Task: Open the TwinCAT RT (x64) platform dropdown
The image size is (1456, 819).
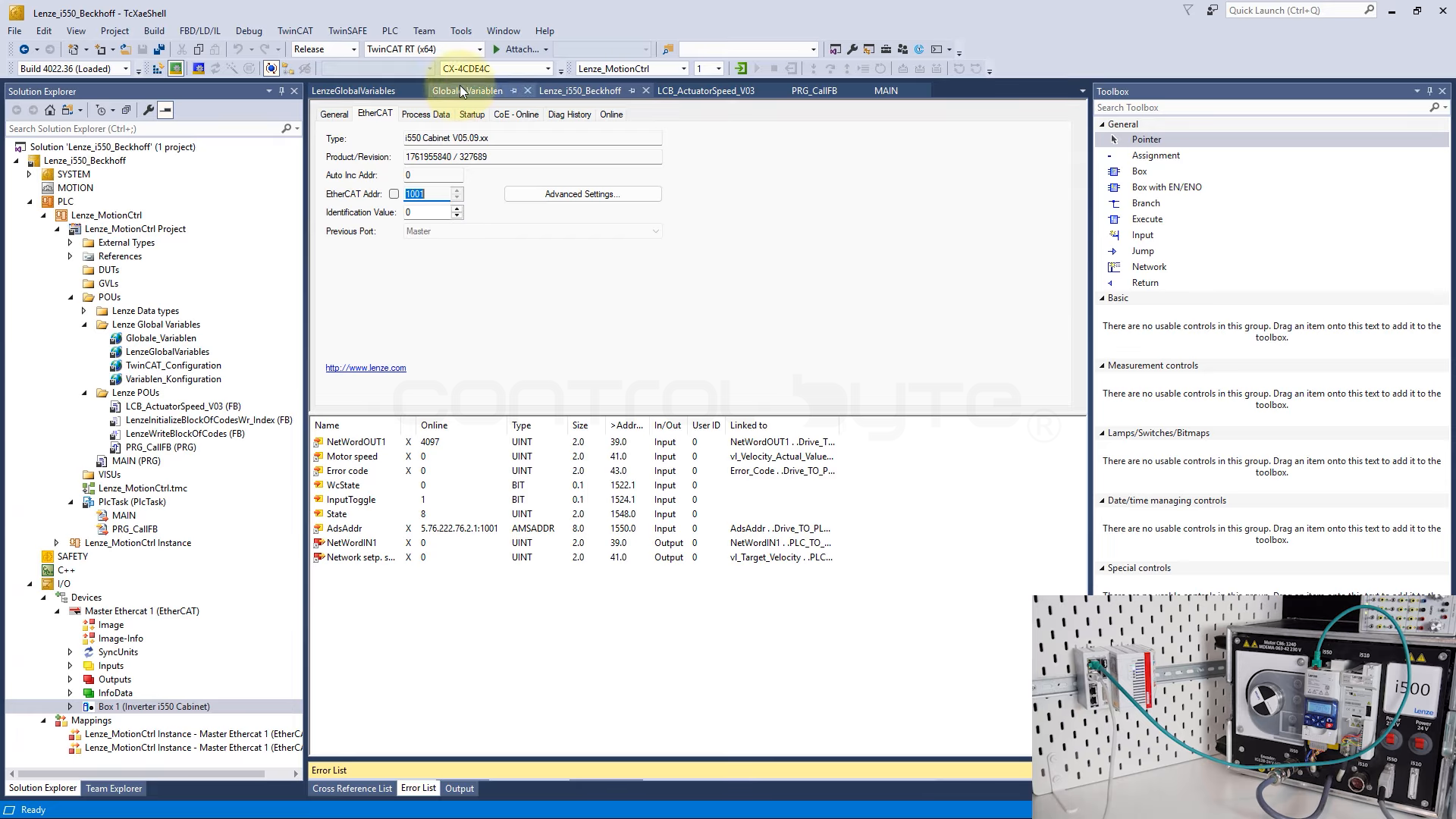Action: [x=479, y=49]
